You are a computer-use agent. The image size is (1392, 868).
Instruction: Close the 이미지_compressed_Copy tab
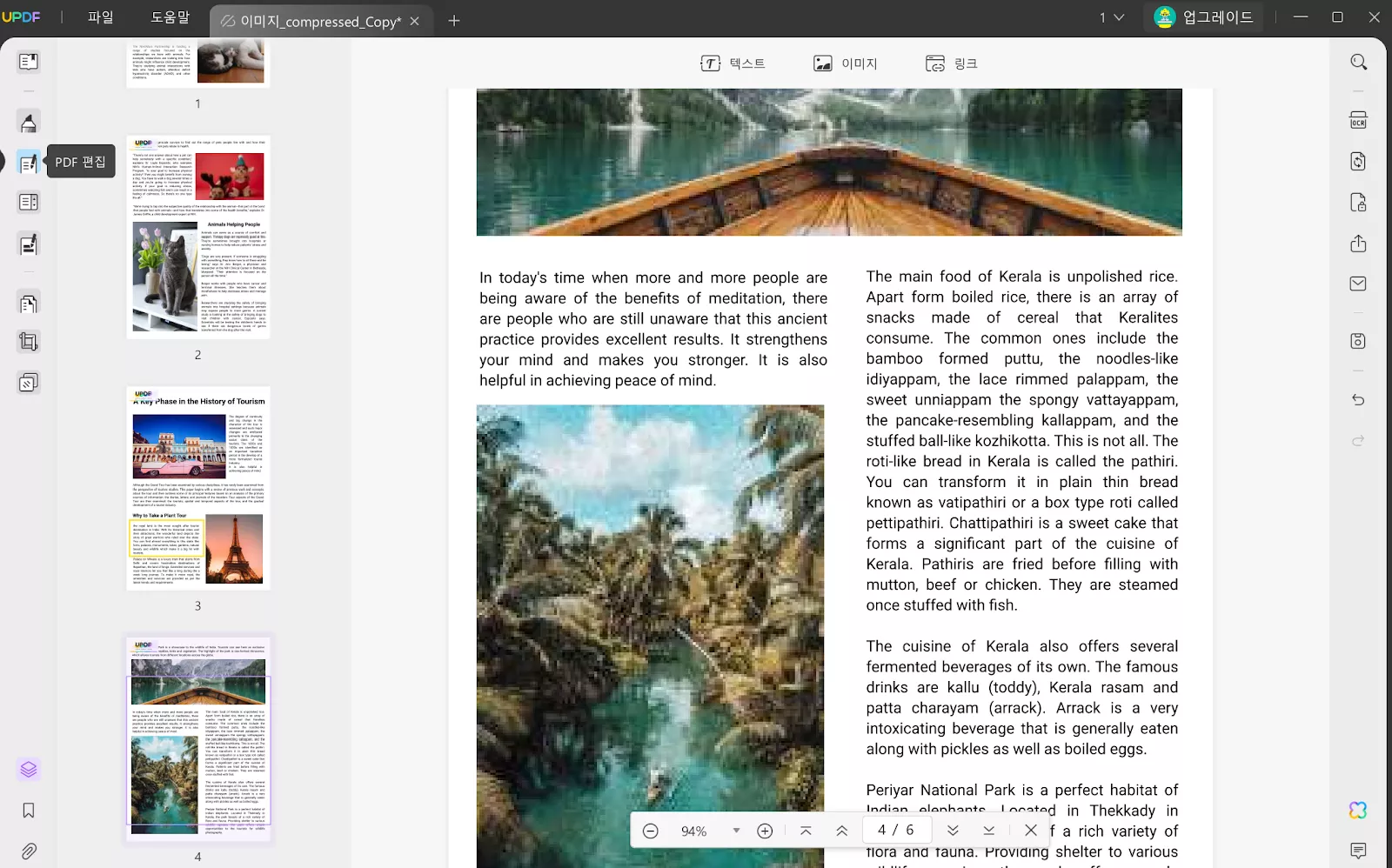[x=415, y=21]
